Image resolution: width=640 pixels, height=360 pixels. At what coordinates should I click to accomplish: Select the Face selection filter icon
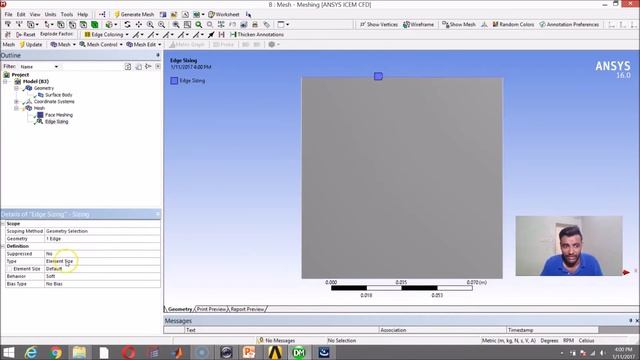click(x=83, y=24)
